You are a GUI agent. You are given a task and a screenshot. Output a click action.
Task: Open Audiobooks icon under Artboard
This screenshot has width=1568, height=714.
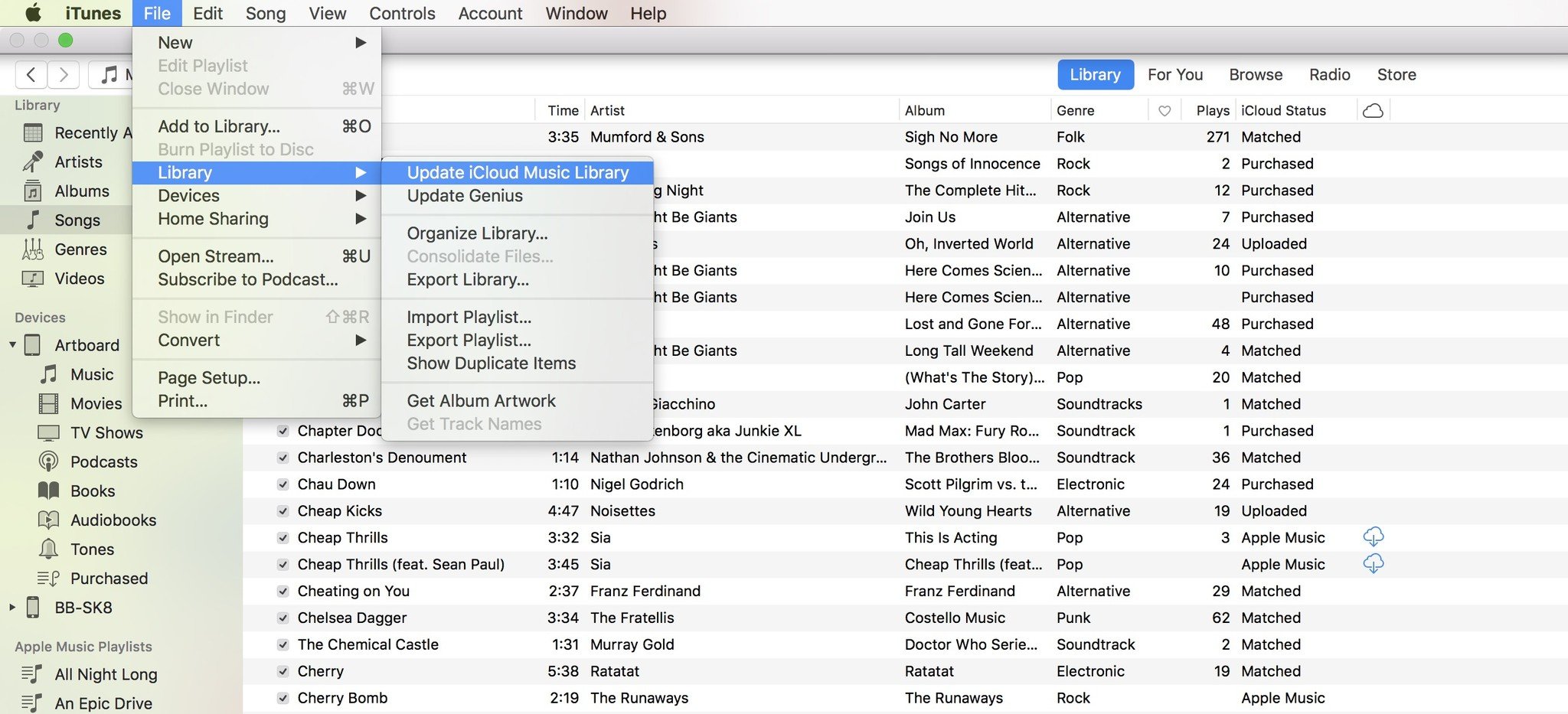[x=49, y=520]
